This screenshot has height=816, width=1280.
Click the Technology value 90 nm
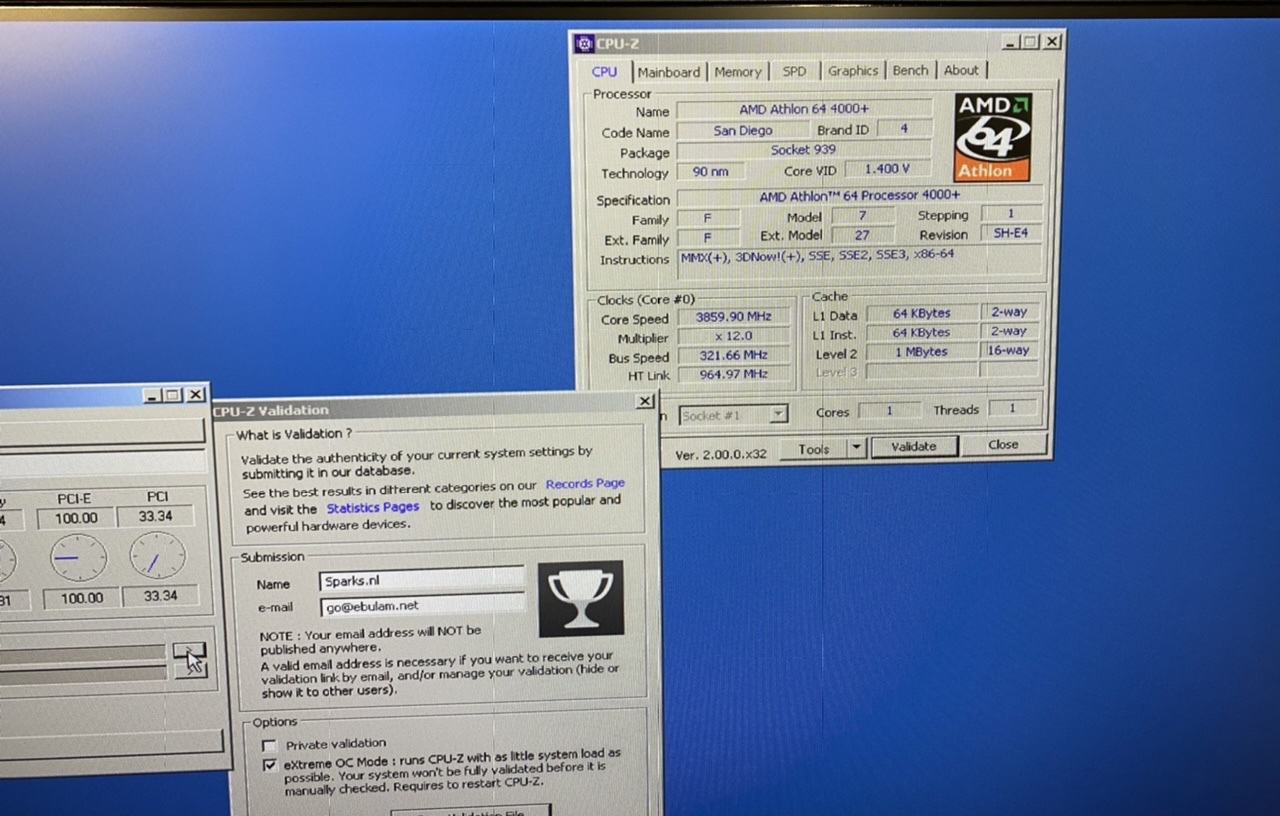[x=710, y=171]
